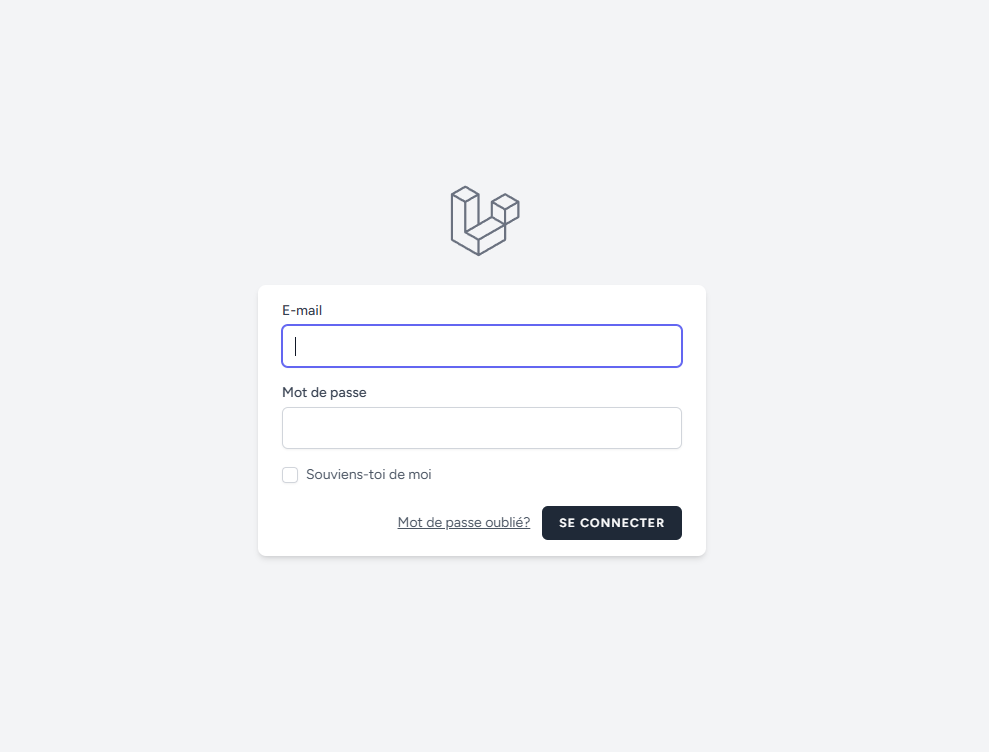
Task: Click the Mot de passe field label
Action: [x=324, y=392]
